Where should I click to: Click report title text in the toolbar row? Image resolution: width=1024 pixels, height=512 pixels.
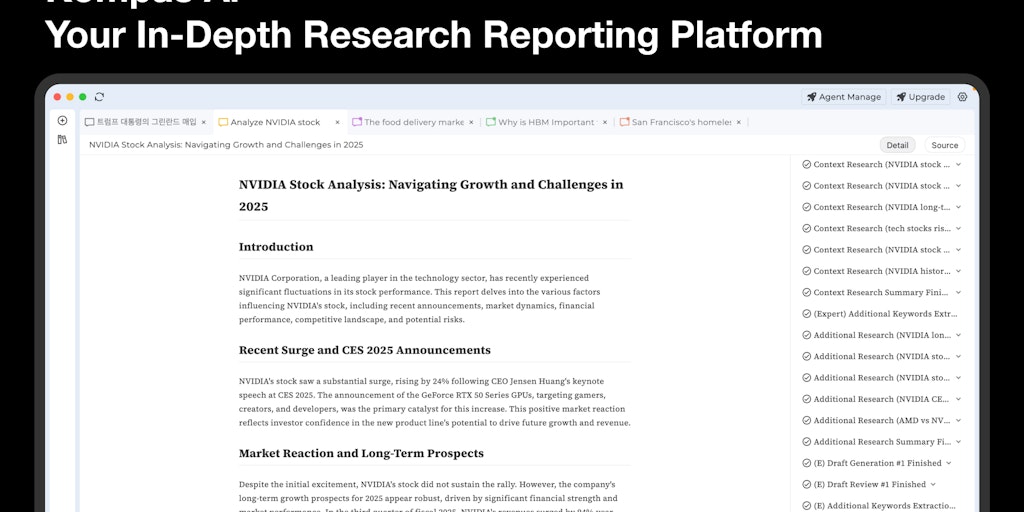226,145
